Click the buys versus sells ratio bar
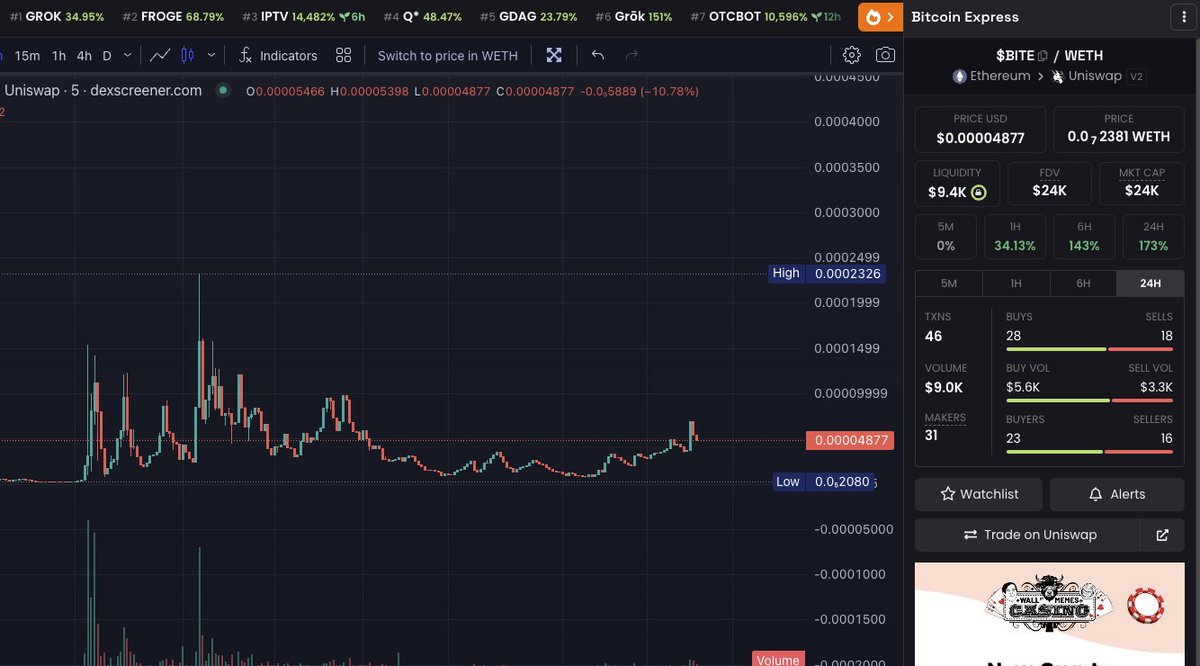1200x666 pixels. [x=1089, y=349]
